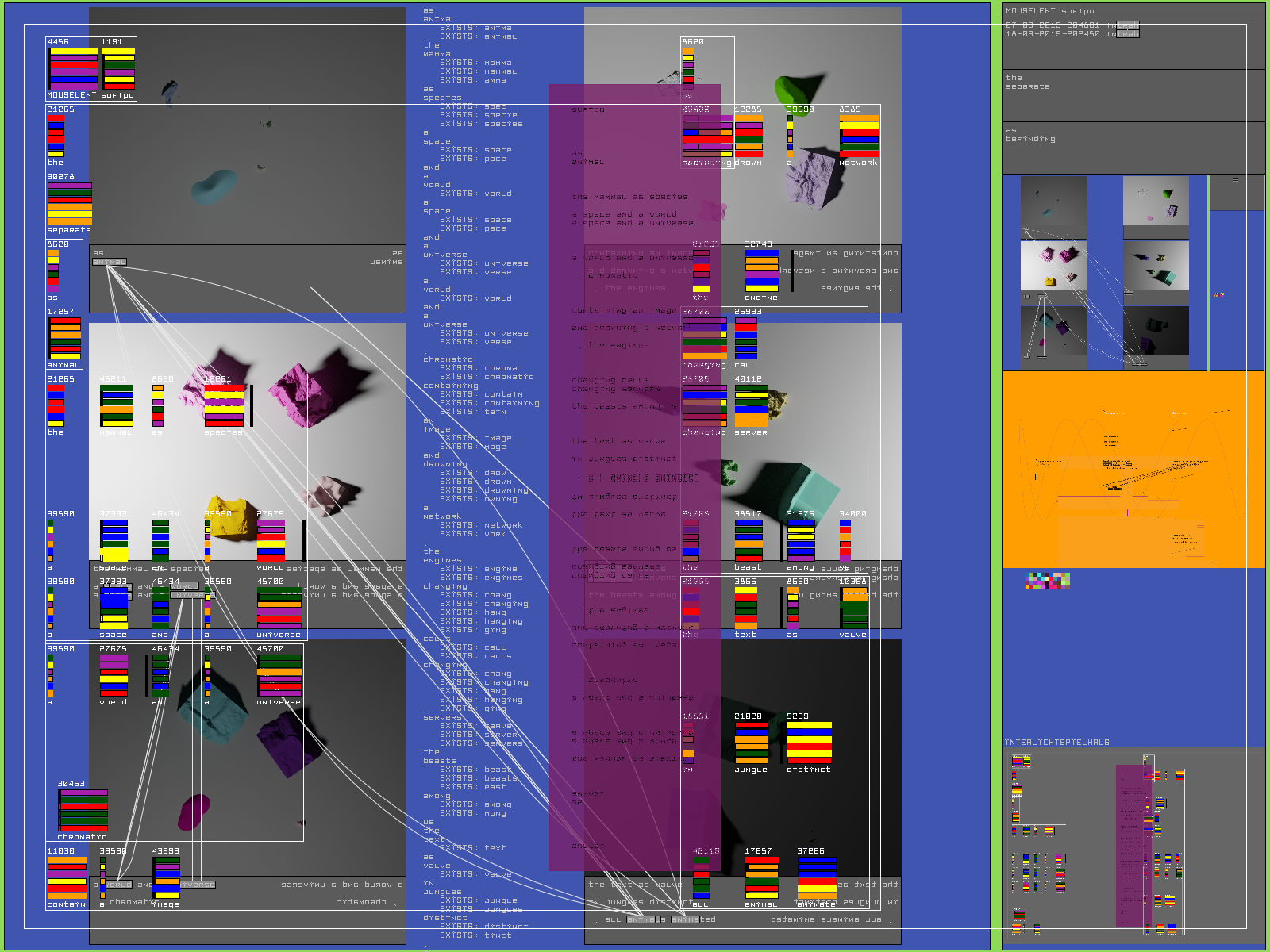Select the suftpo color bar stack
Image resolution: width=1270 pixels, height=952 pixels.
point(118,68)
